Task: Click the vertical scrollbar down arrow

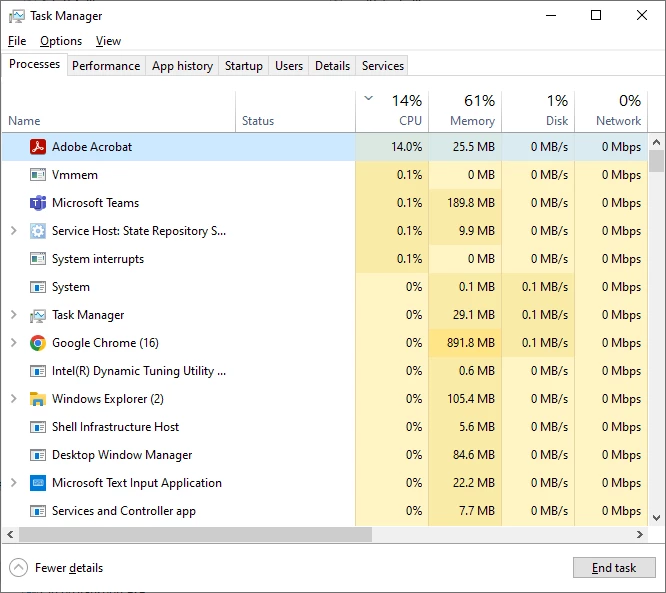Action: tap(656, 518)
